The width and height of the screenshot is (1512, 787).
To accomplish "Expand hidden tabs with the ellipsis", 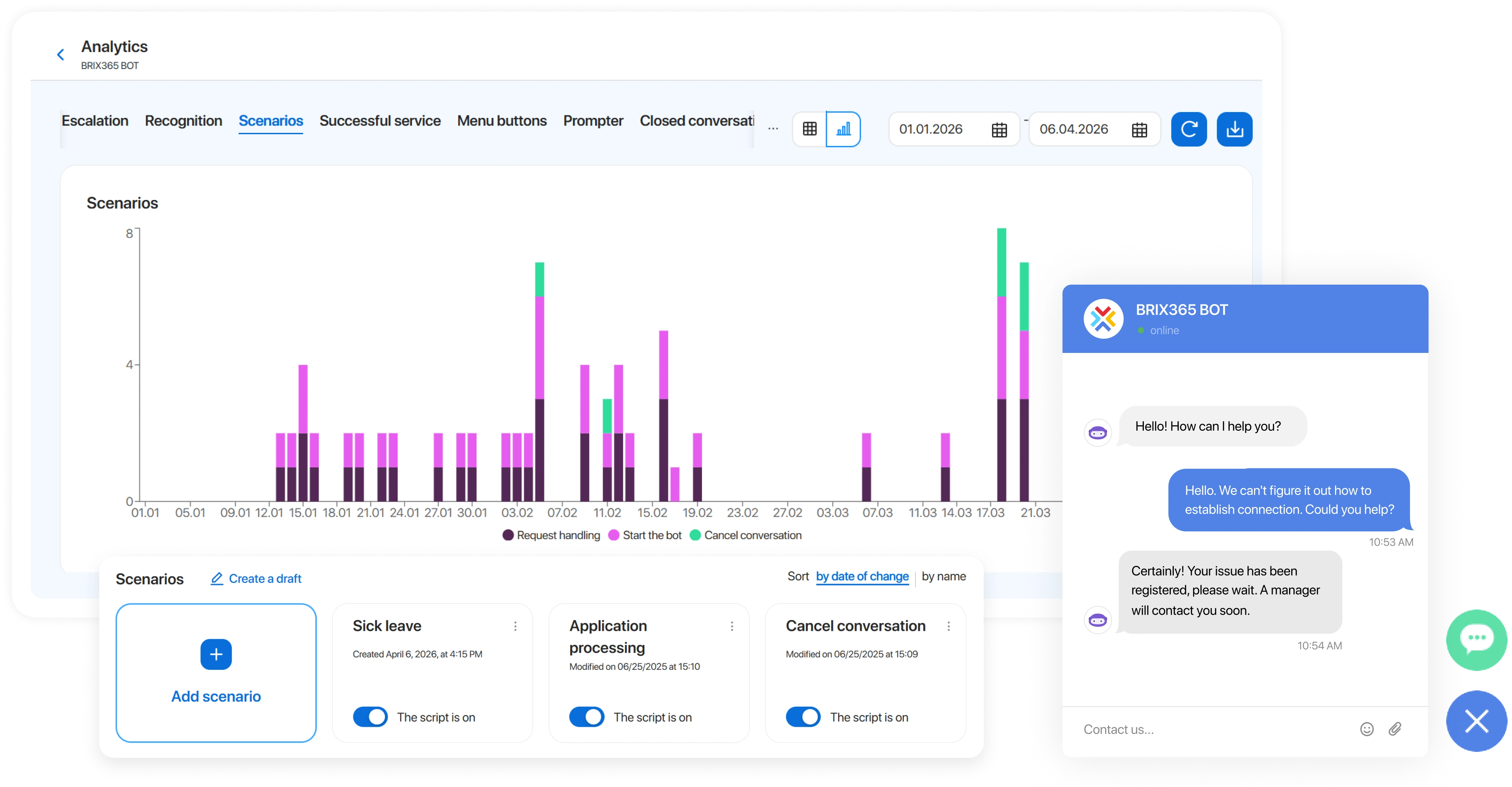I will 773,128.
